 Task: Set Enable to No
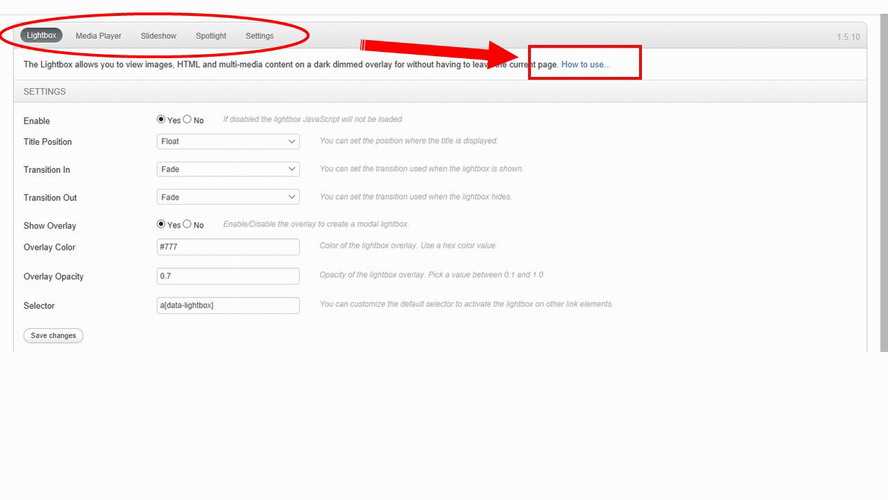[187, 120]
